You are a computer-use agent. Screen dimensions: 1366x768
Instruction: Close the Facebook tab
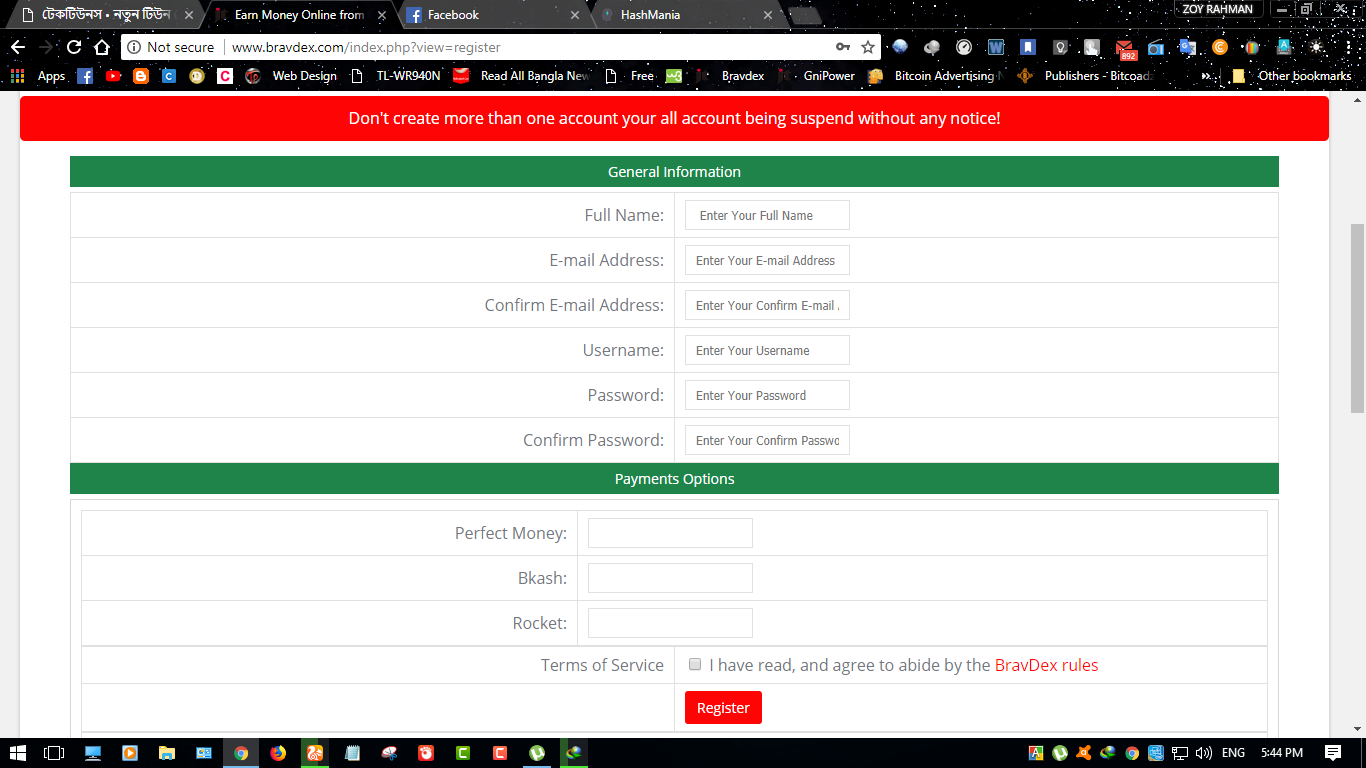pyautogui.click(x=575, y=15)
